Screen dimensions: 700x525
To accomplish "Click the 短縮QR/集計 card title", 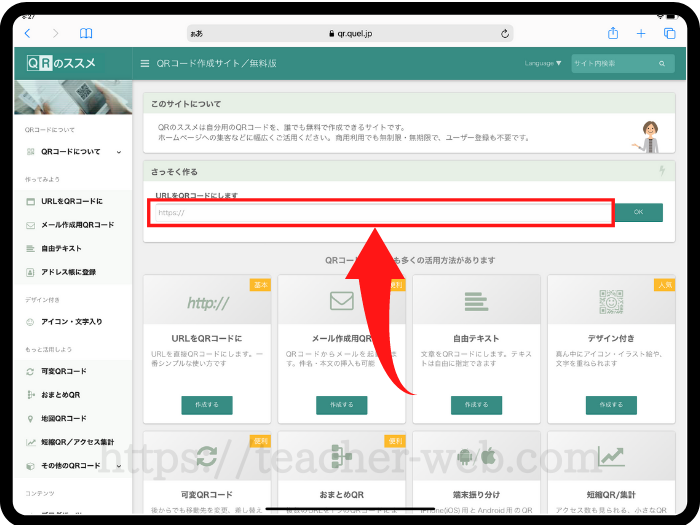I will (x=611, y=495).
